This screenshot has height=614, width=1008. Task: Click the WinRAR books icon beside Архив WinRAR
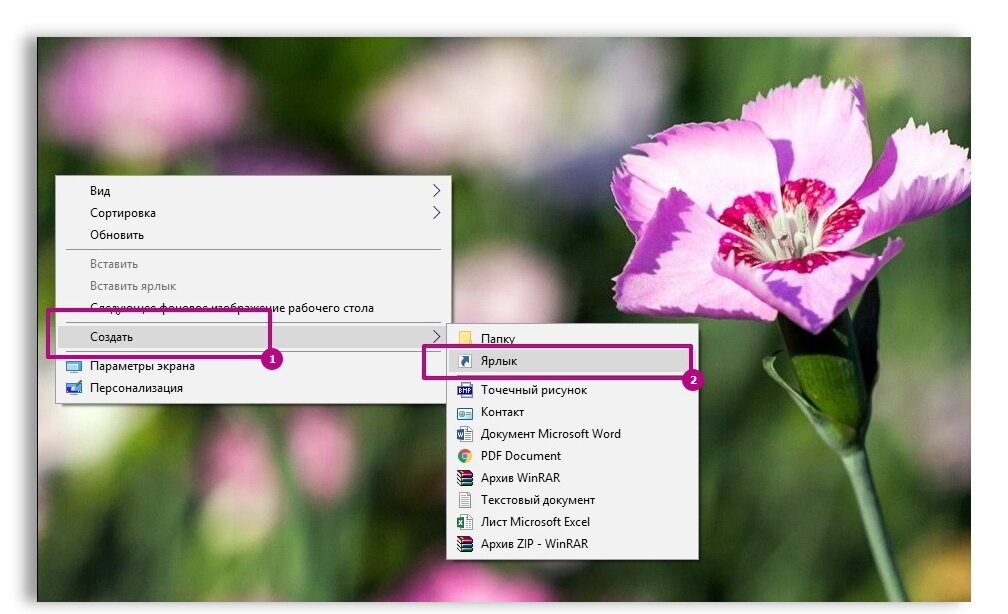[x=465, y=478]
